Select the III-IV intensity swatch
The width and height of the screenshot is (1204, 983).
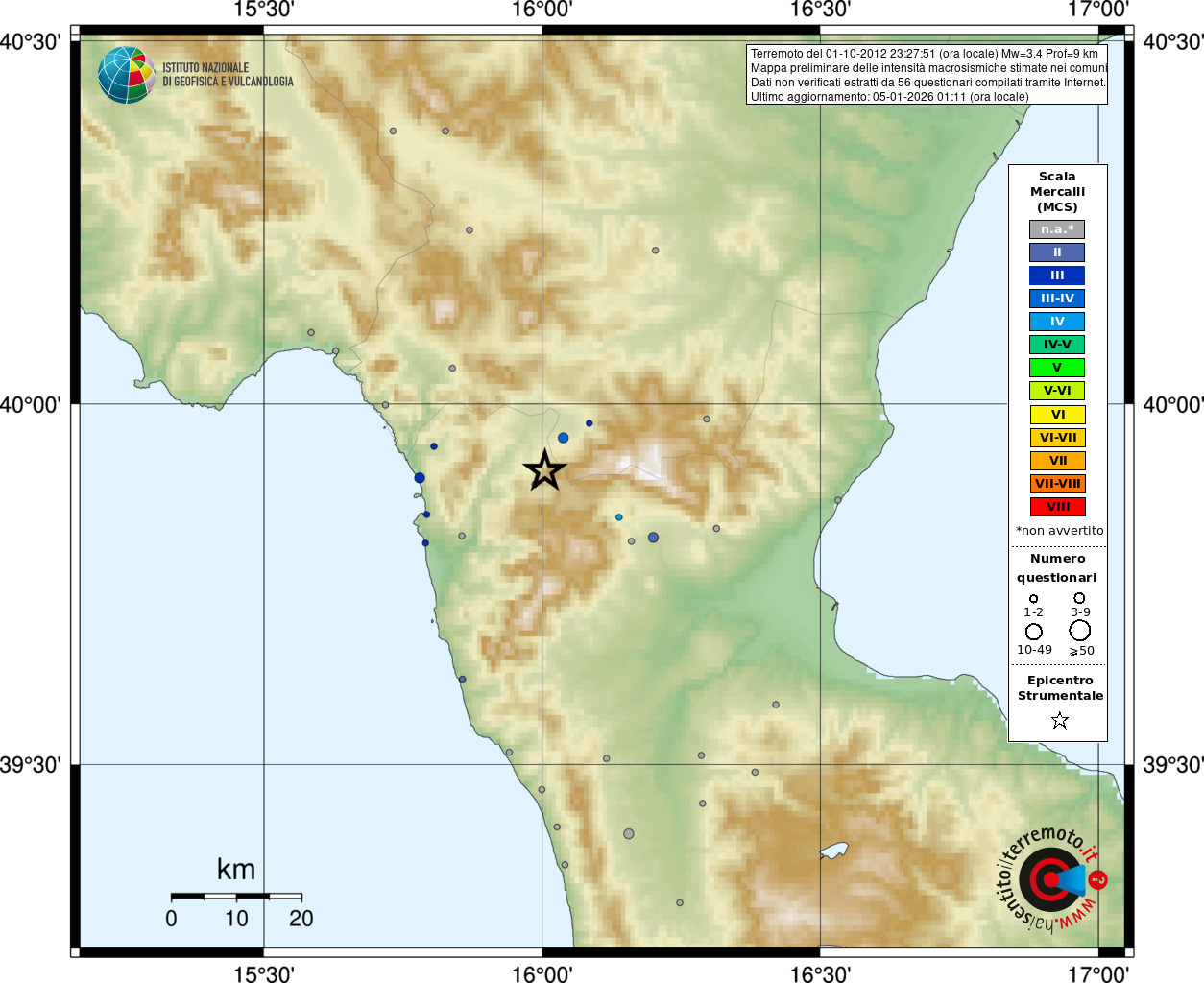[1057, 299]
